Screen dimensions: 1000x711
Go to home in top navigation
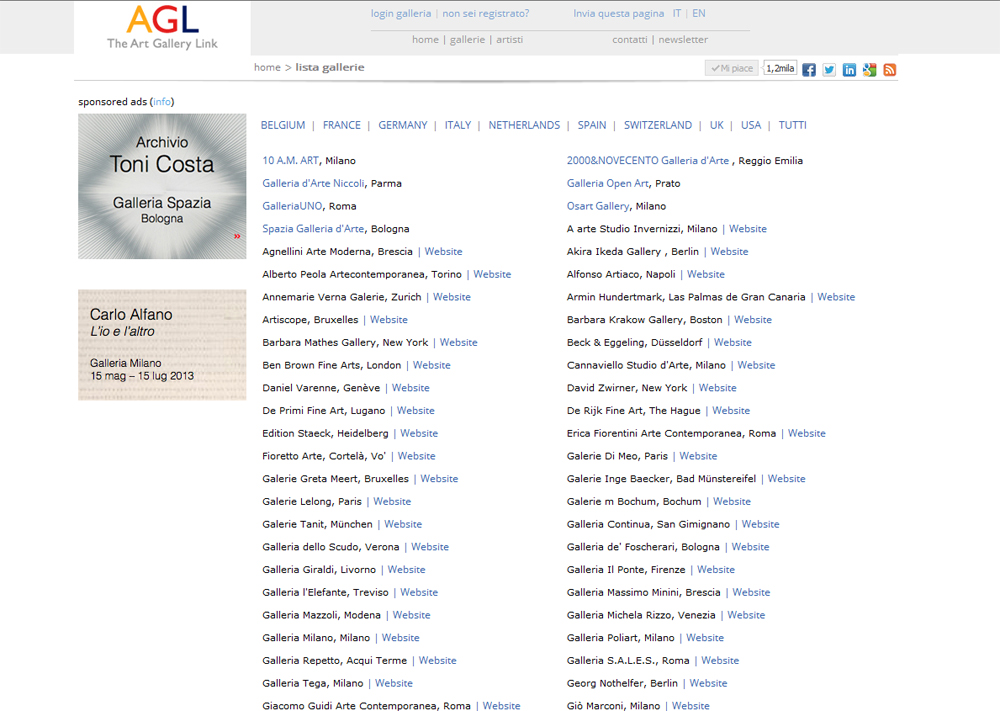pos(425,40)
